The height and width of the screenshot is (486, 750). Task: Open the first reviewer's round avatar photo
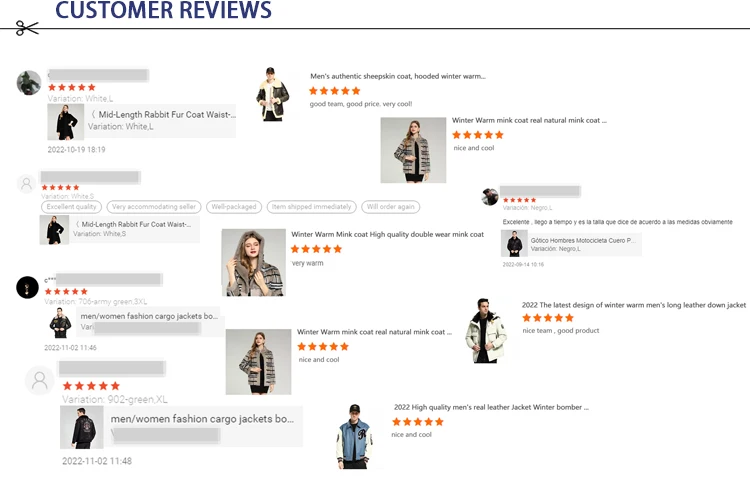(29, 83)
